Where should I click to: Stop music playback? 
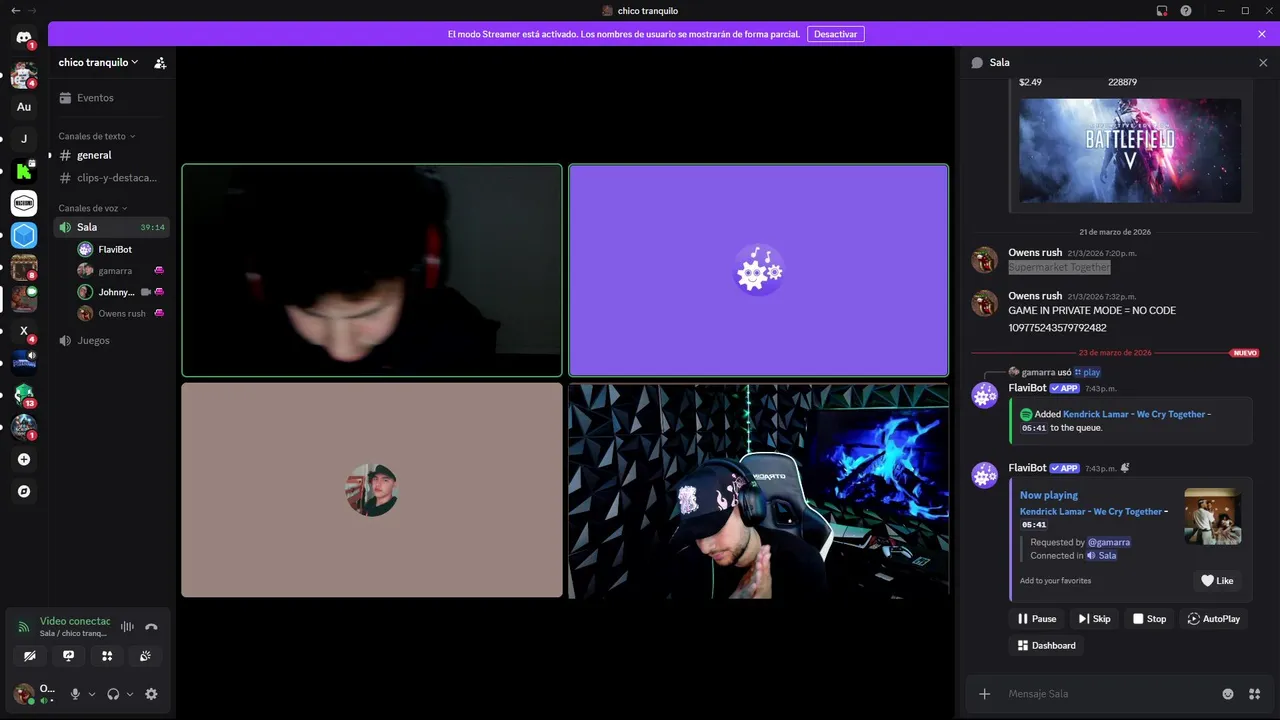point(1149,619)
